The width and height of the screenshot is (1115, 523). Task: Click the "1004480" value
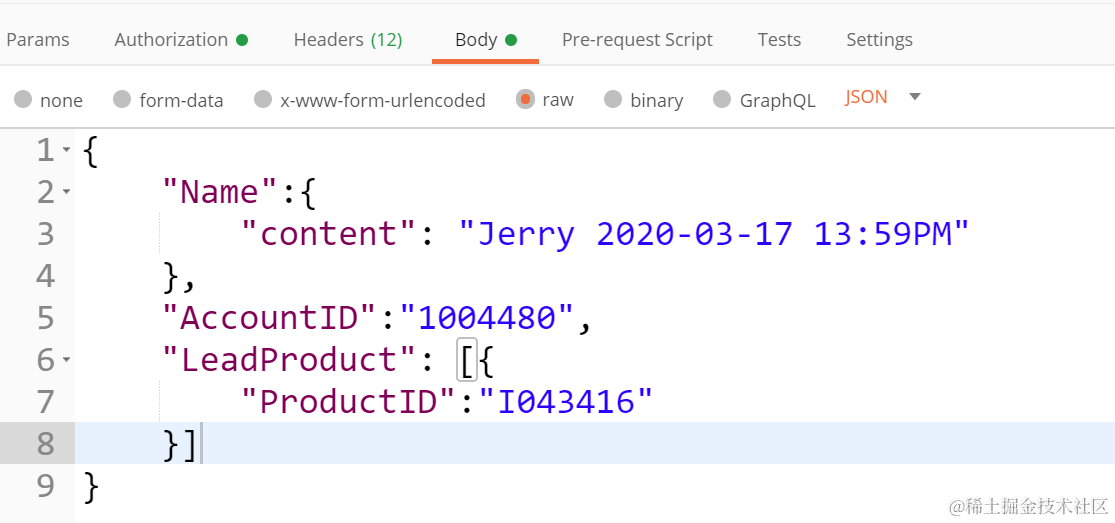[x=486, y=317]
